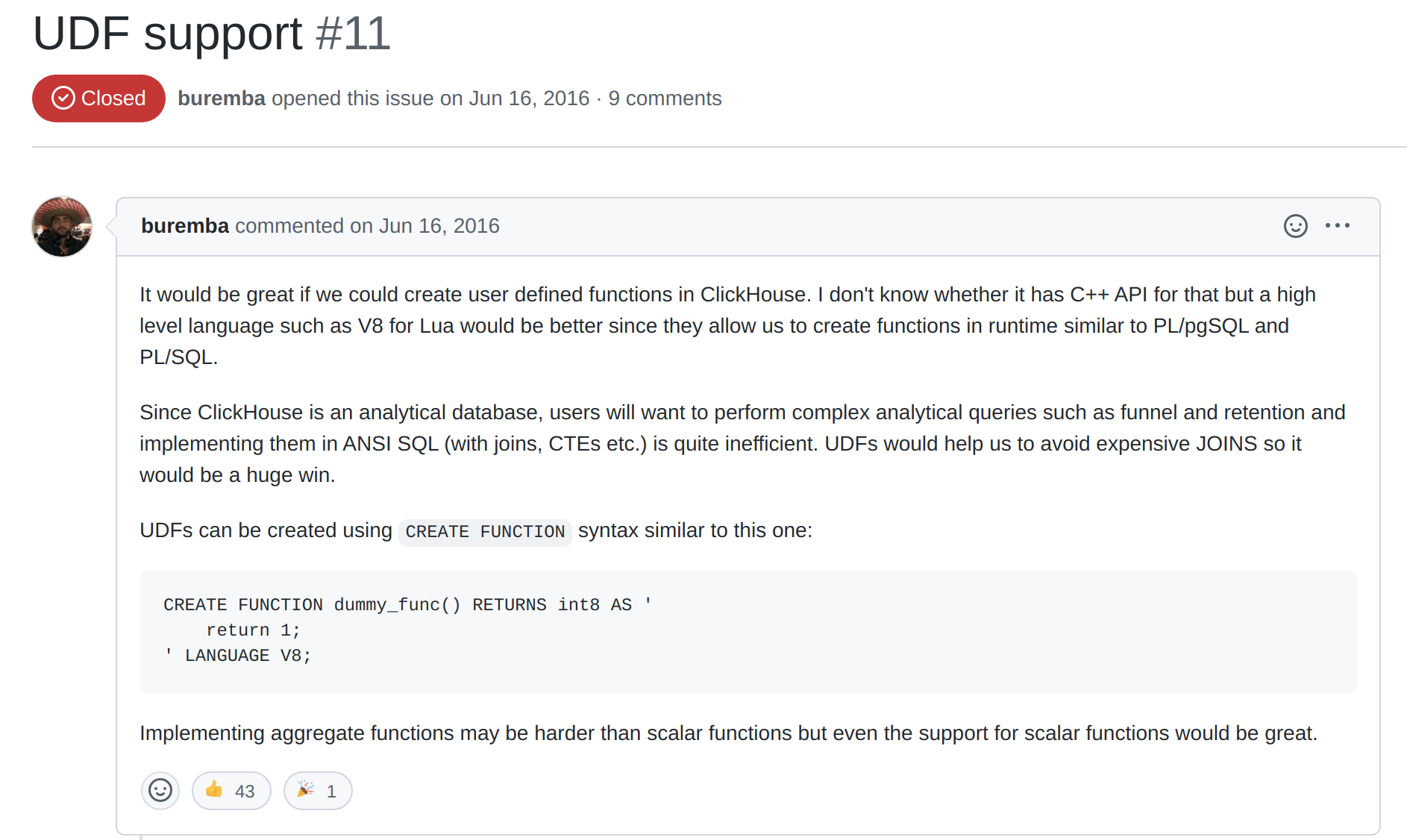This screenshot has height=840, width=1407.
Task: Click the red Closed status badge
Action: [98, 98]
